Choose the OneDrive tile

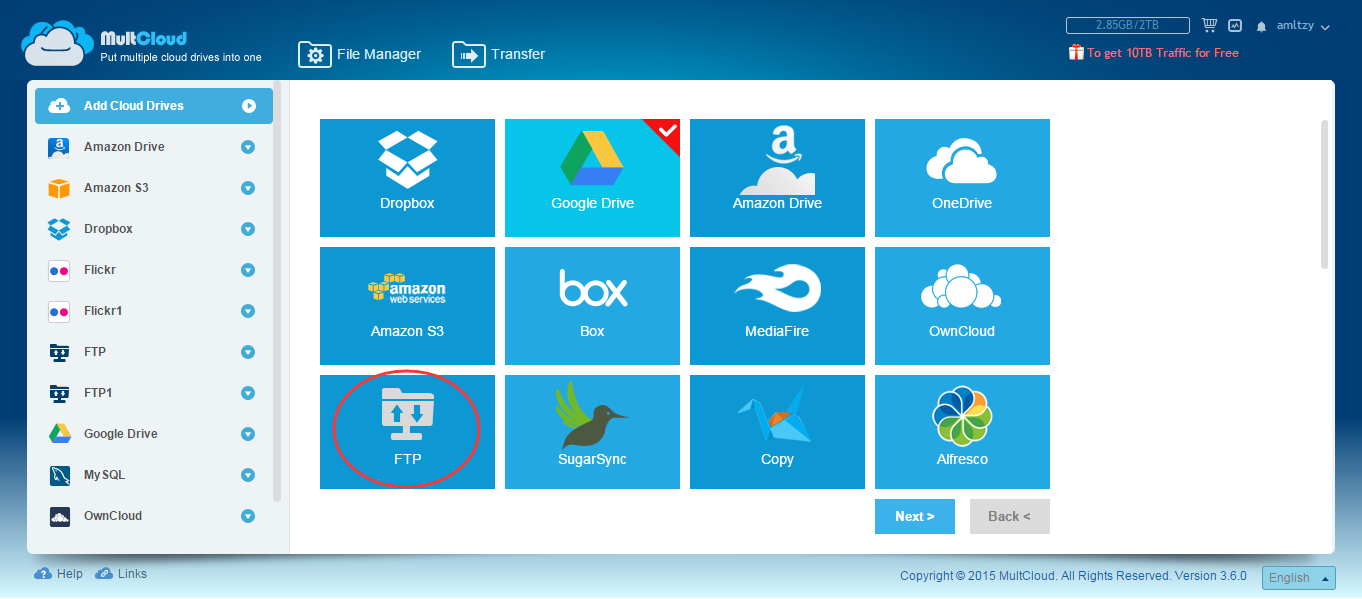962,178
